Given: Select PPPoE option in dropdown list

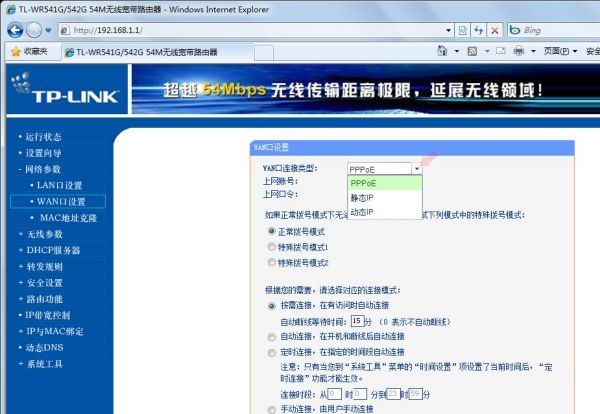Looking at the screenshot, I should (385, 183).
